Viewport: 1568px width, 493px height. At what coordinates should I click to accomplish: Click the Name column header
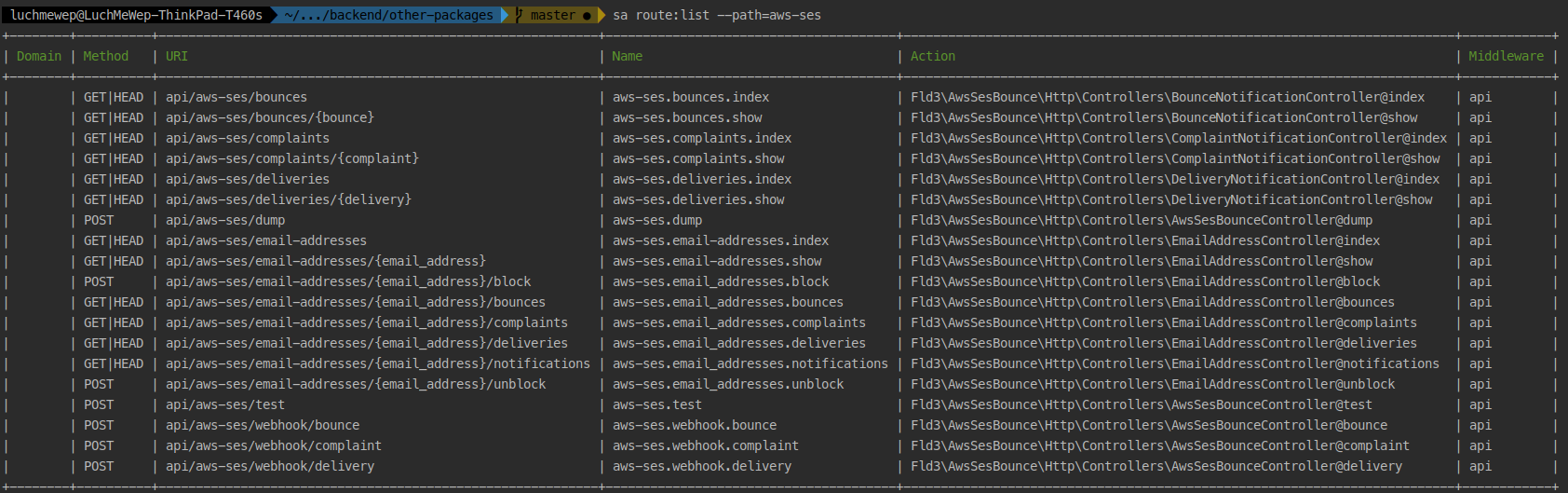[x=628, y=56]
